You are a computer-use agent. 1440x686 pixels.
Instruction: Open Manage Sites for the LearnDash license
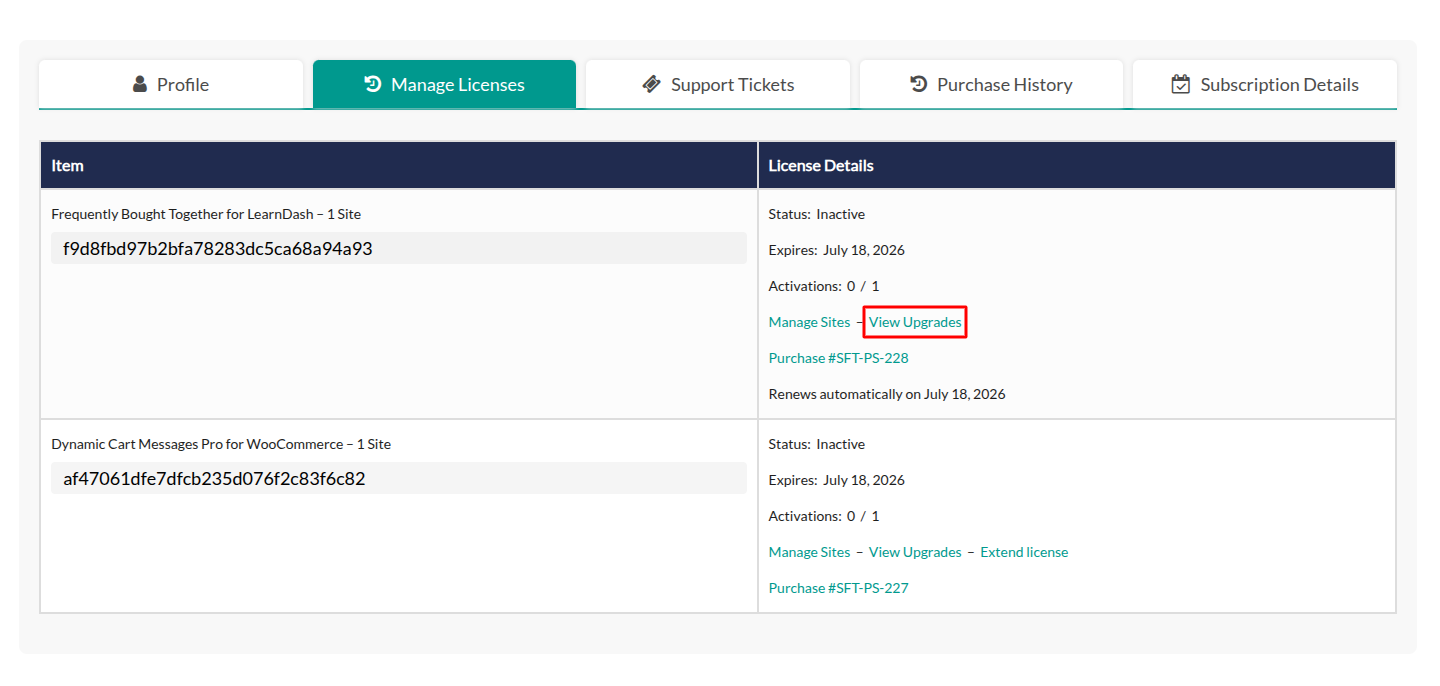point(809,322)
